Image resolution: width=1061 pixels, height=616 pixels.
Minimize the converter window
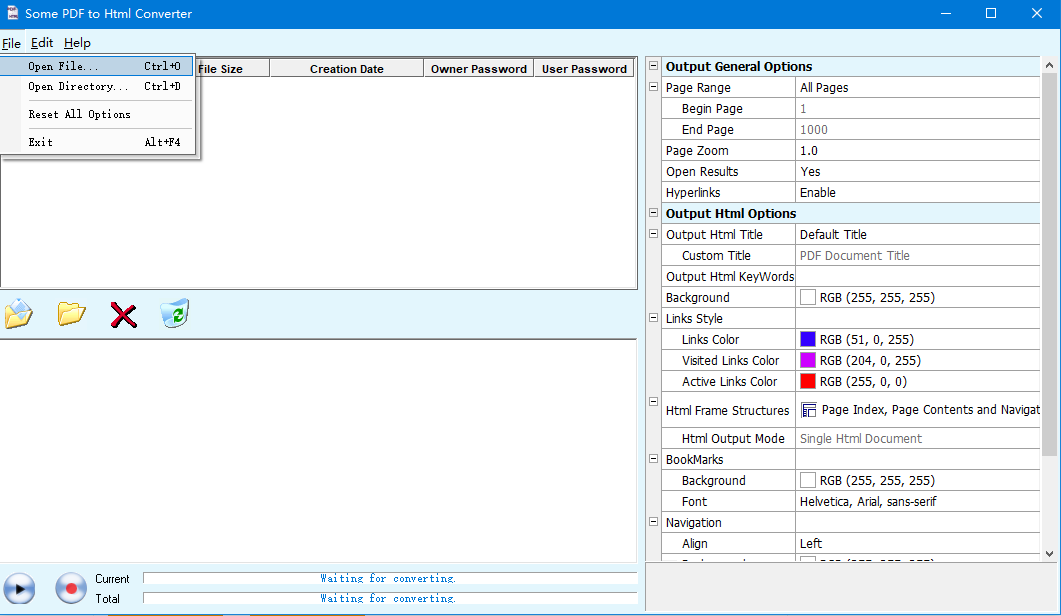coord(946,14)
